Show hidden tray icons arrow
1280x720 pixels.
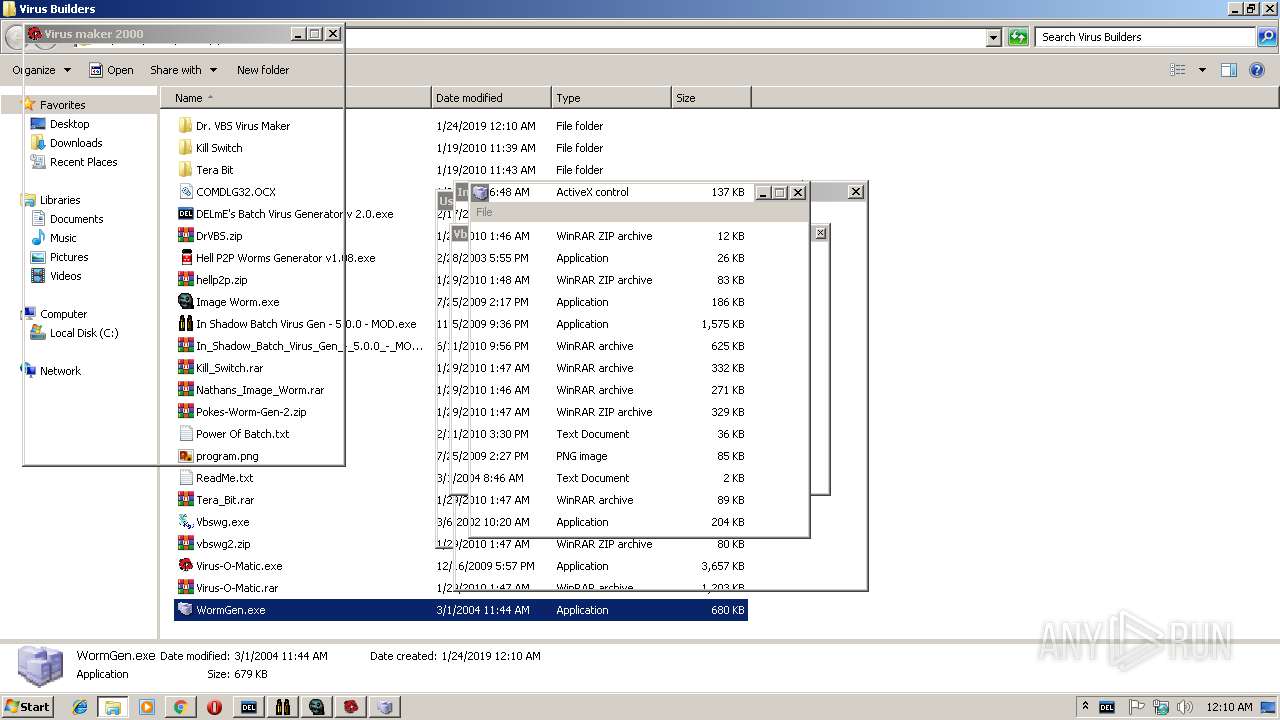coord(1085,706)
